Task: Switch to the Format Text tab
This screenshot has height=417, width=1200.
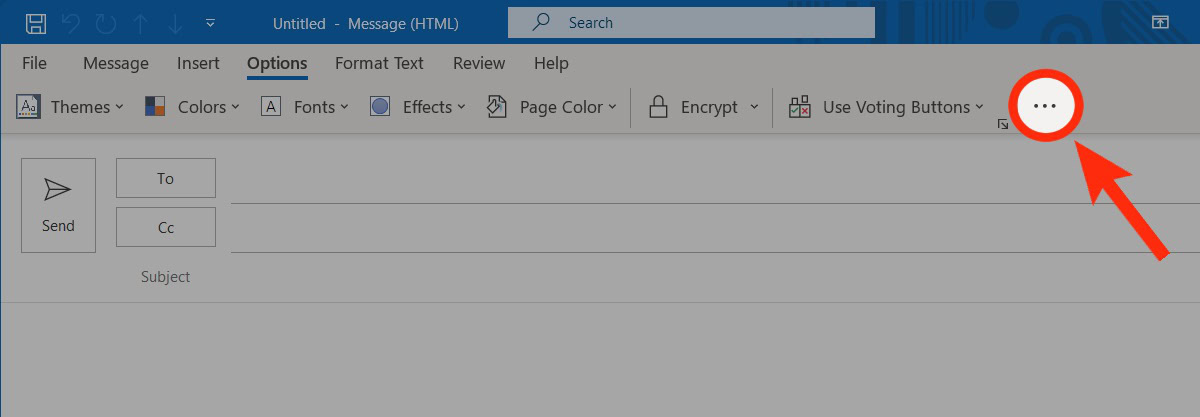Action: [x=379, y=63]
